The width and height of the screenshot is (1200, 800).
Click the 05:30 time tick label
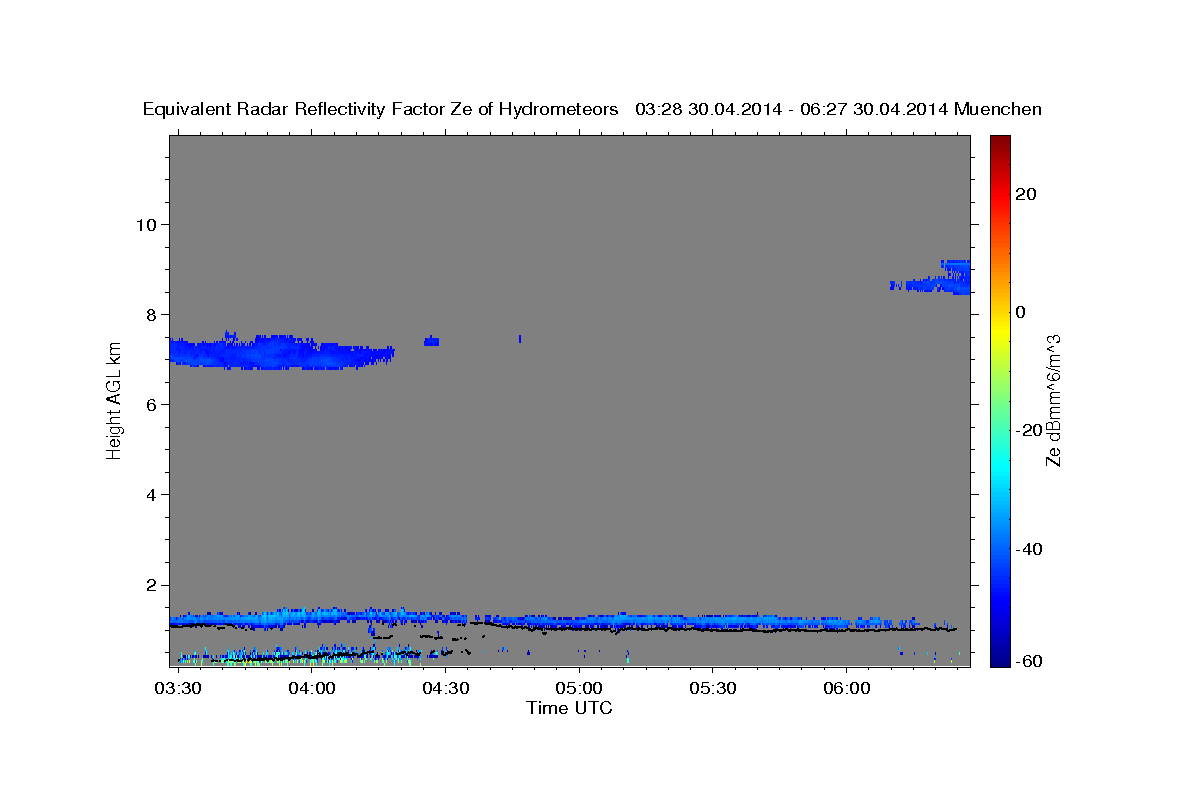pyautogui.click(x=713, y=689)
